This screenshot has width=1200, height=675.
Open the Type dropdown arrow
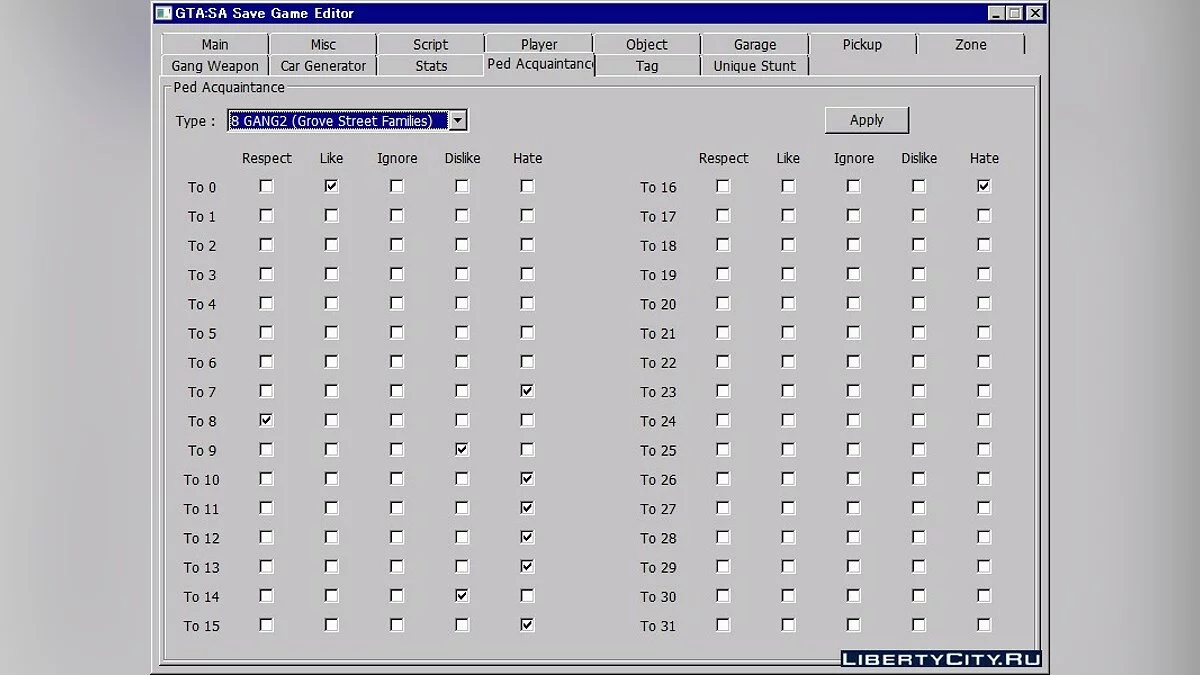457,121
